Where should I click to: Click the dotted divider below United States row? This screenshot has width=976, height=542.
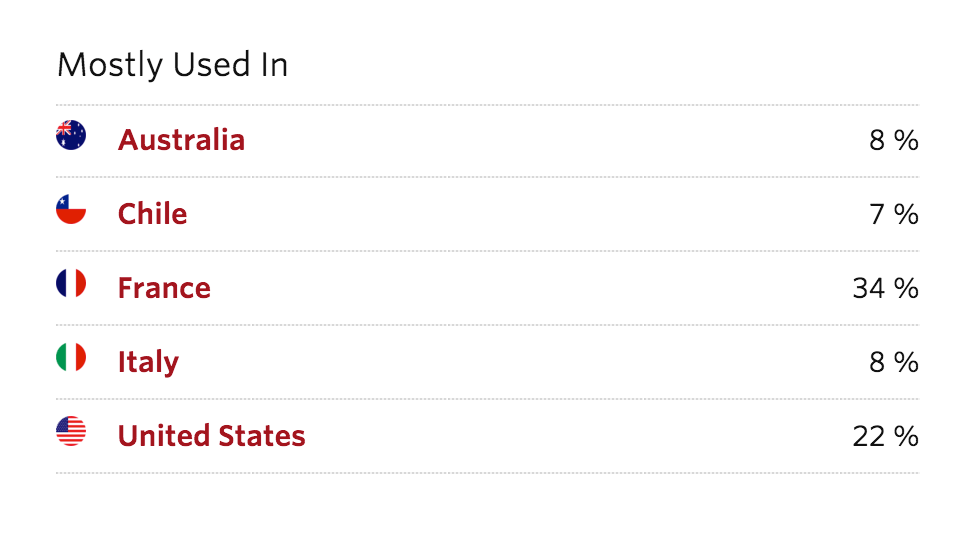(487, 473)
